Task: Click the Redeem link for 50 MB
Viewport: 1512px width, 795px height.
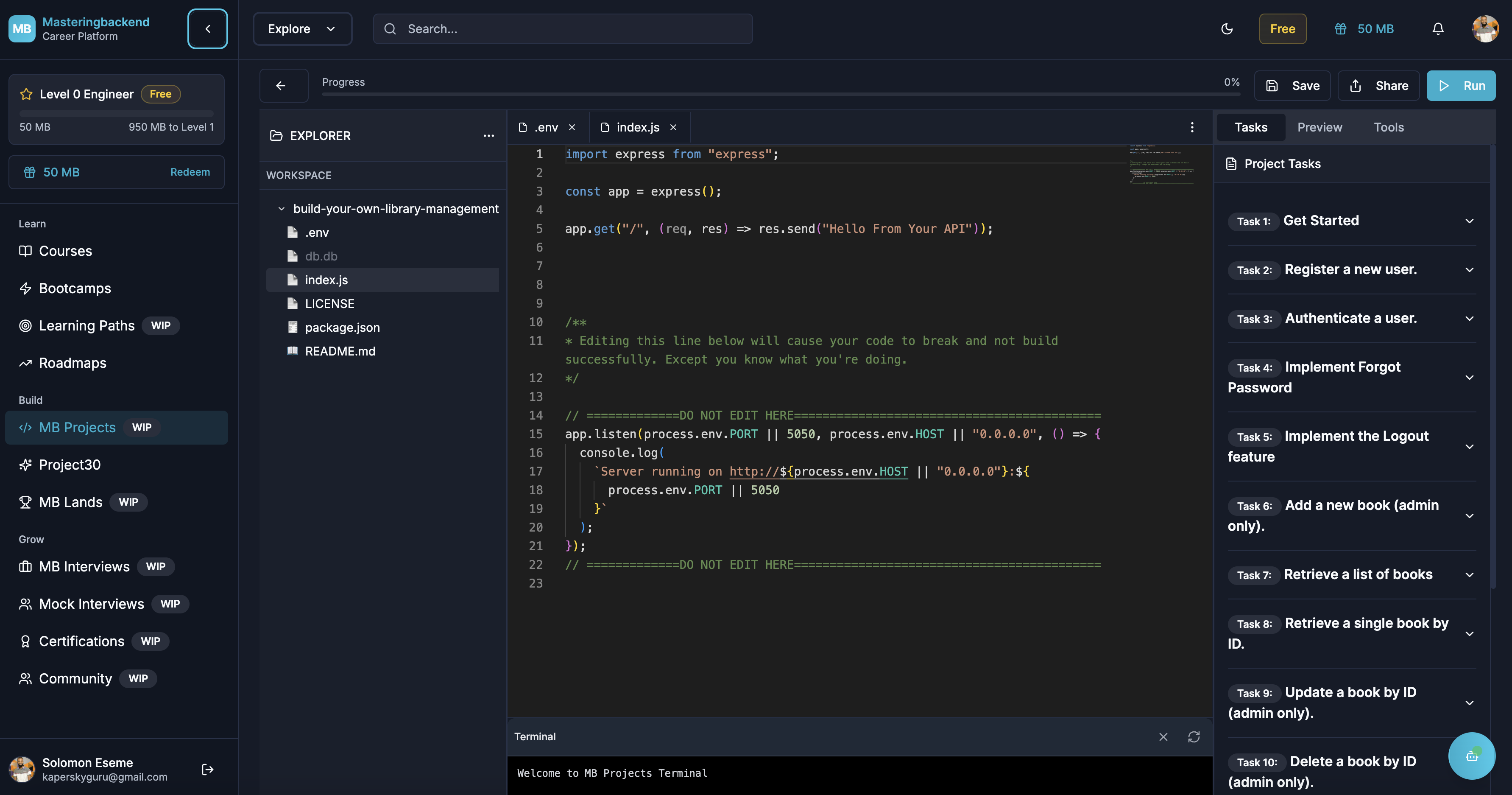Action: pos(190,172)
